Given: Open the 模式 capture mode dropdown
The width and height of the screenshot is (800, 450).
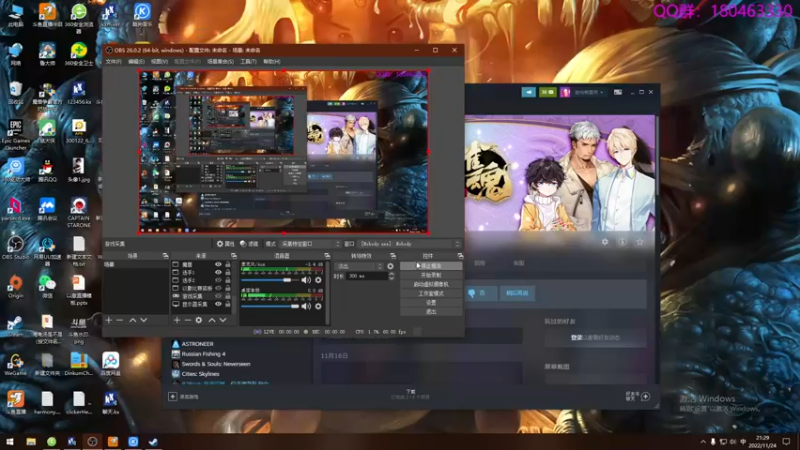Looking at the screenshot, I should point(310,244).
